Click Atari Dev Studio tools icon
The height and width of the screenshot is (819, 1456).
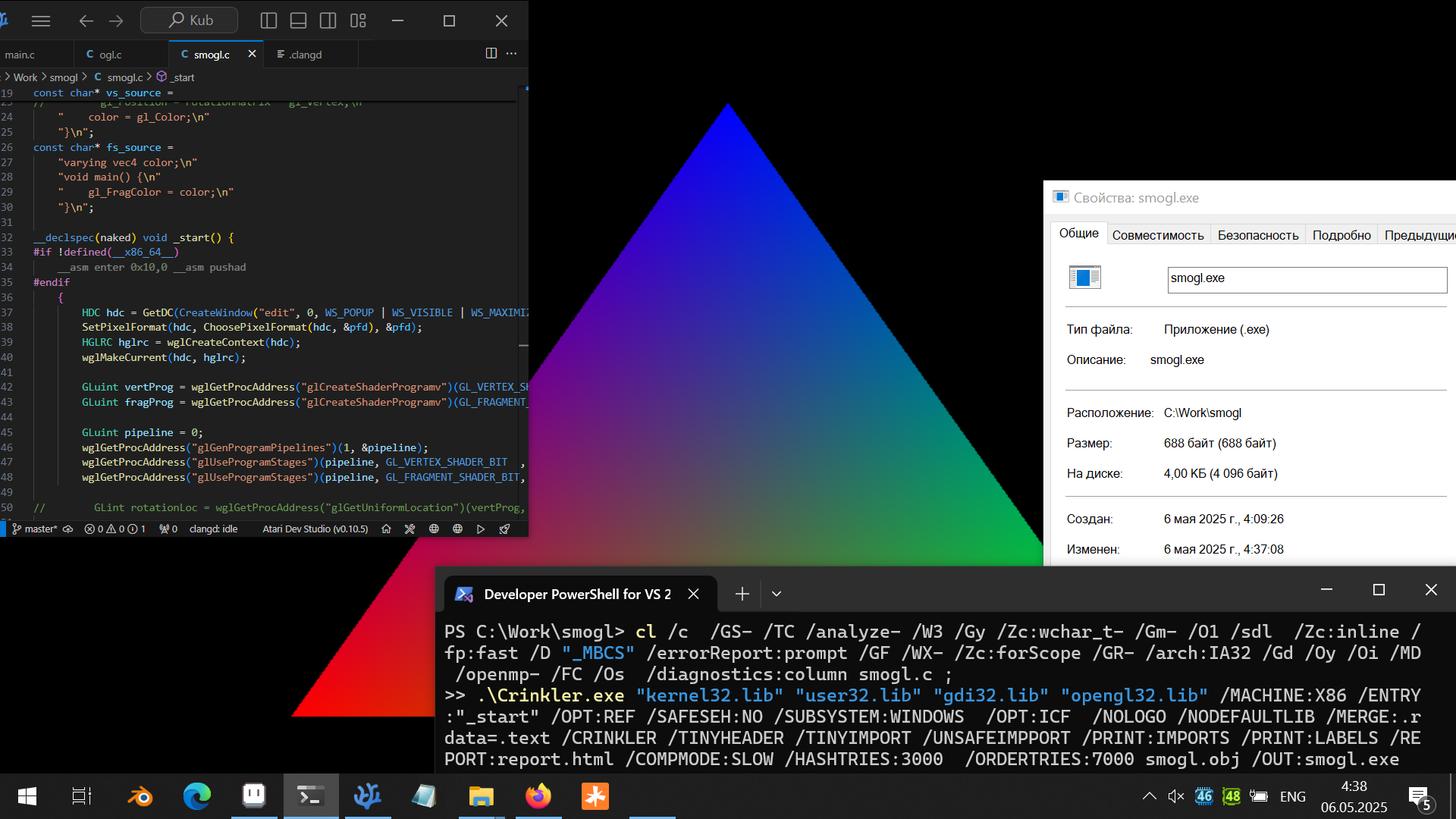[x=409, y=529]
